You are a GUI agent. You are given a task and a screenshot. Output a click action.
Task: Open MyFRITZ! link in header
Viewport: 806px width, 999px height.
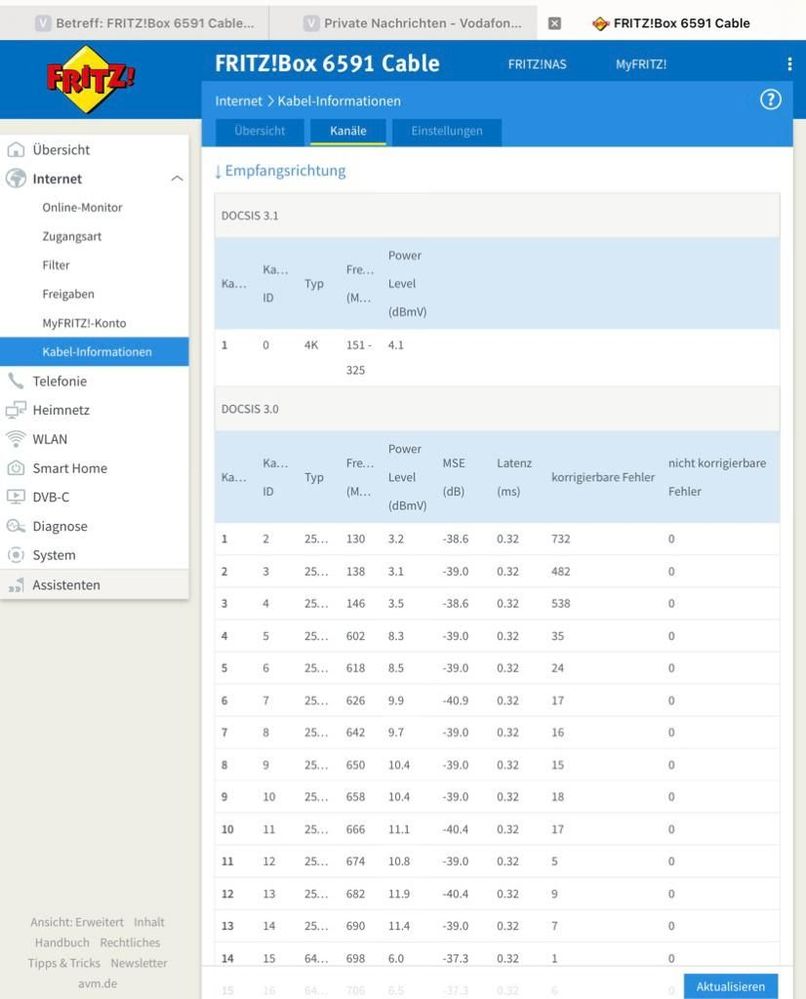tap(641, 64)
